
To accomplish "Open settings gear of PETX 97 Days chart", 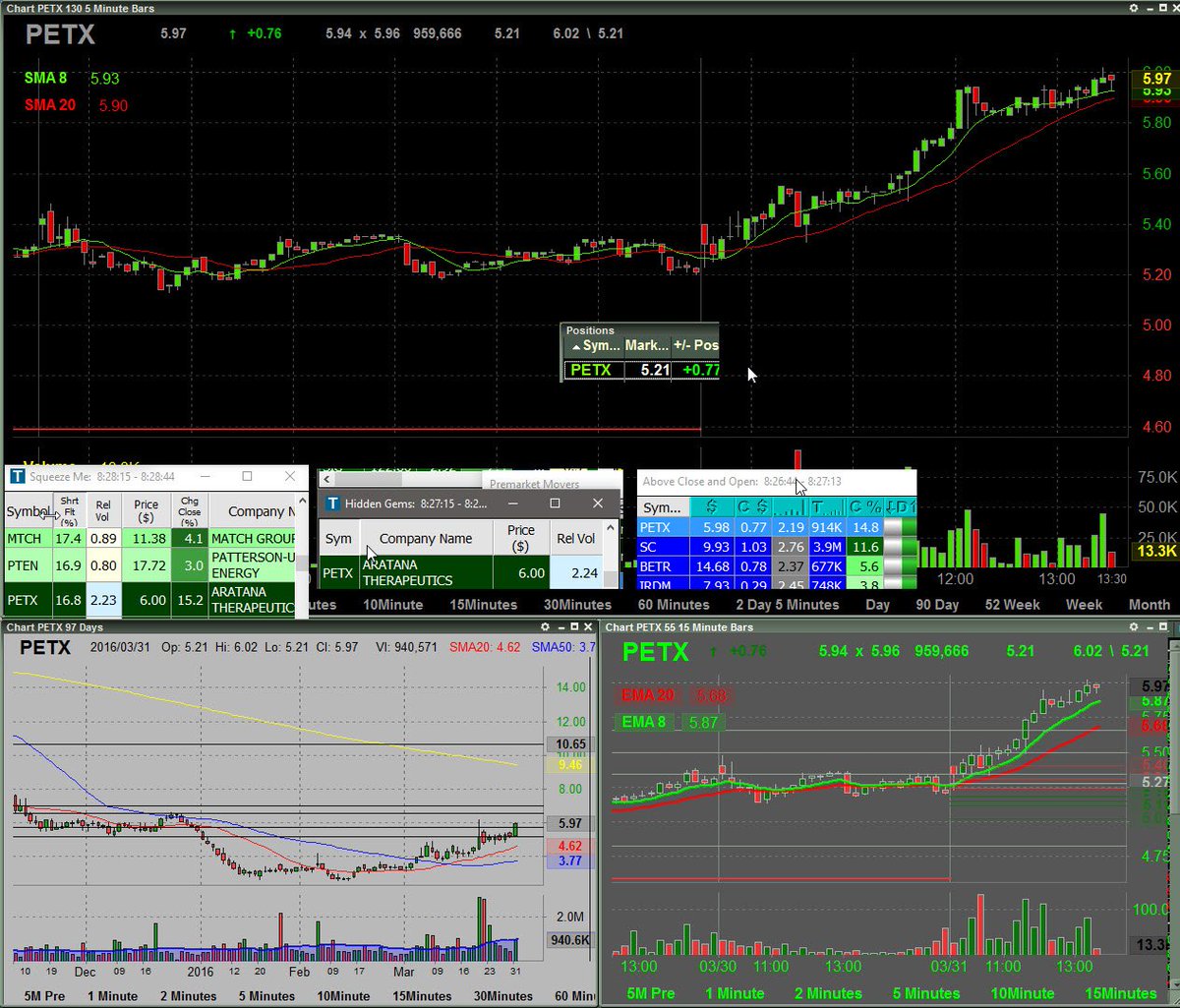I will coord(544,626).
